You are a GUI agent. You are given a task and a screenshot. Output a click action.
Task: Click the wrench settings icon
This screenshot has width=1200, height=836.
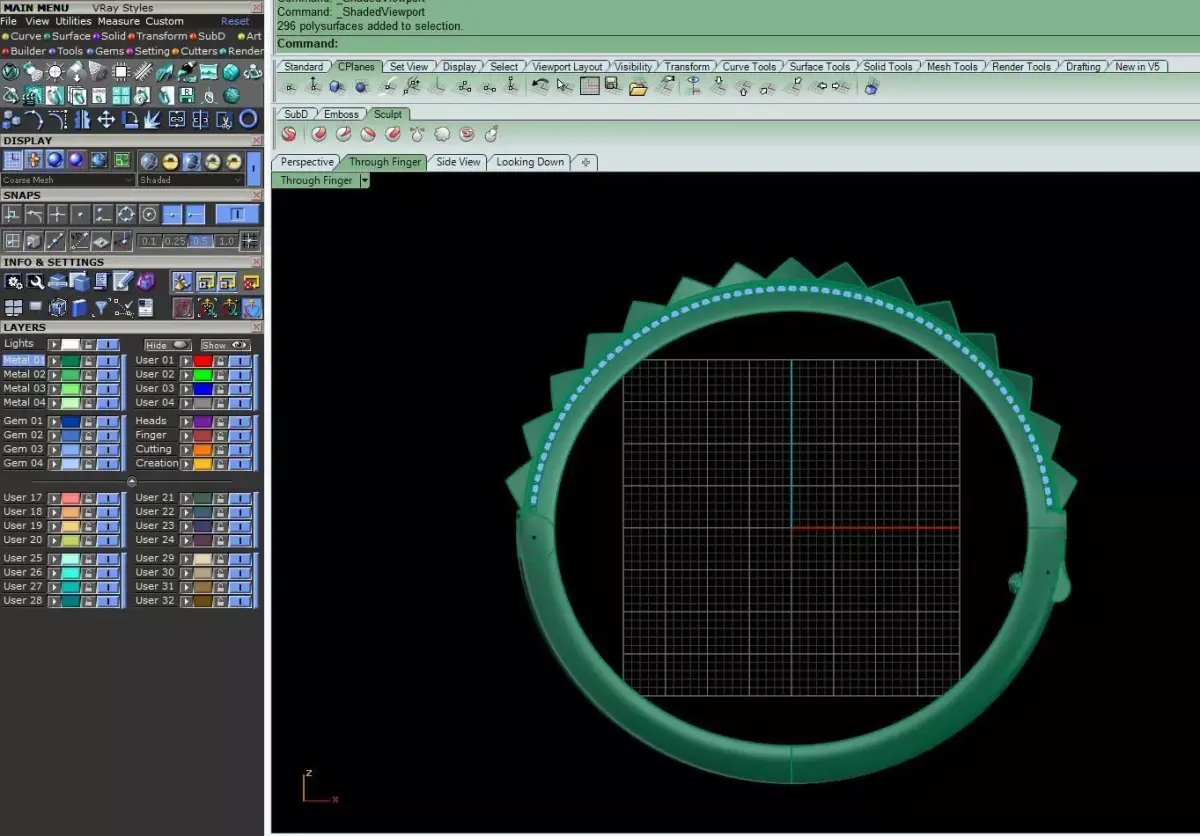tap(35, 281)
